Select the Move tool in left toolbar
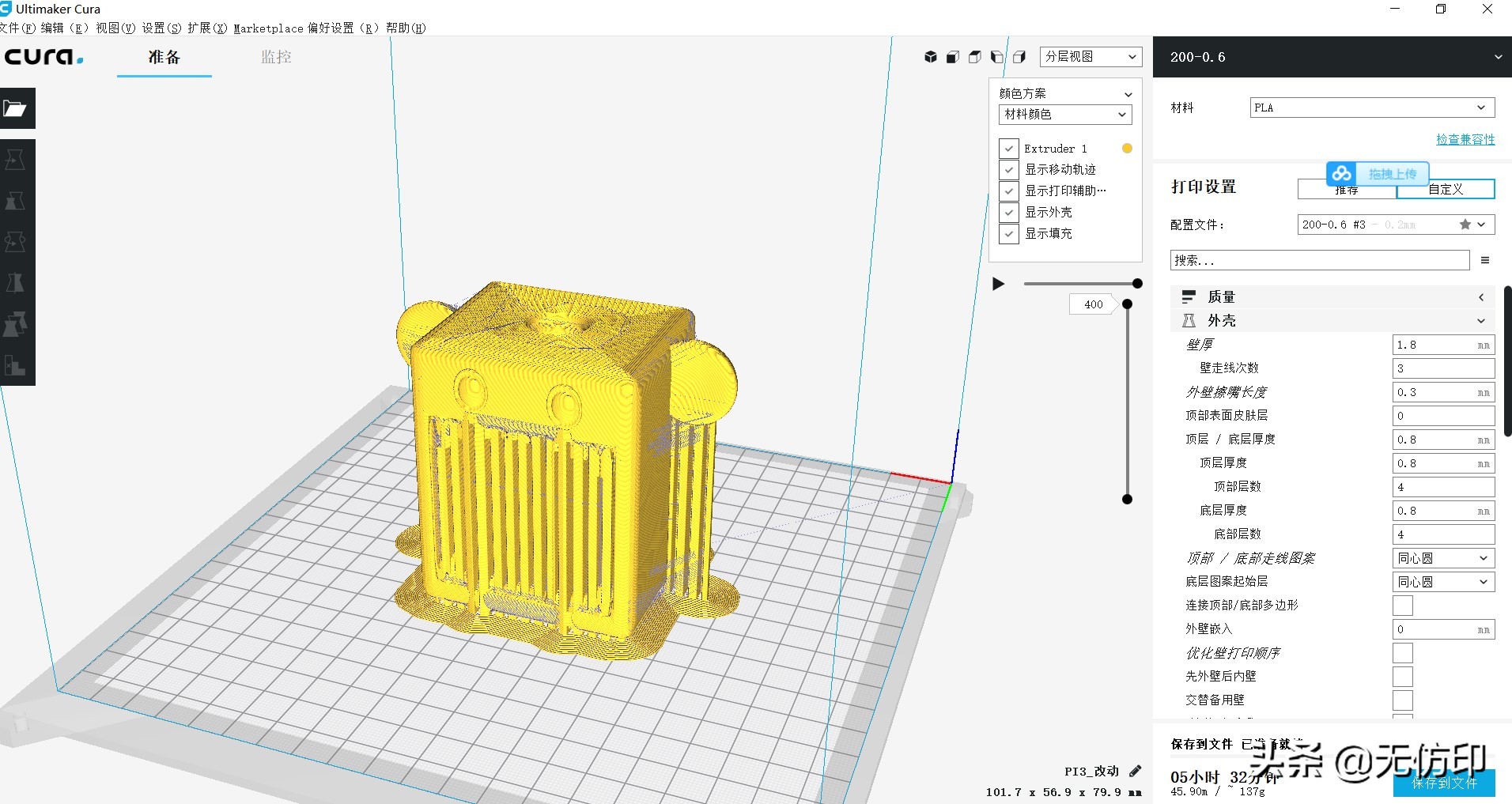The width and height of the screenshot is (1512, 804). pyautogui.click(x=16, y=160)
